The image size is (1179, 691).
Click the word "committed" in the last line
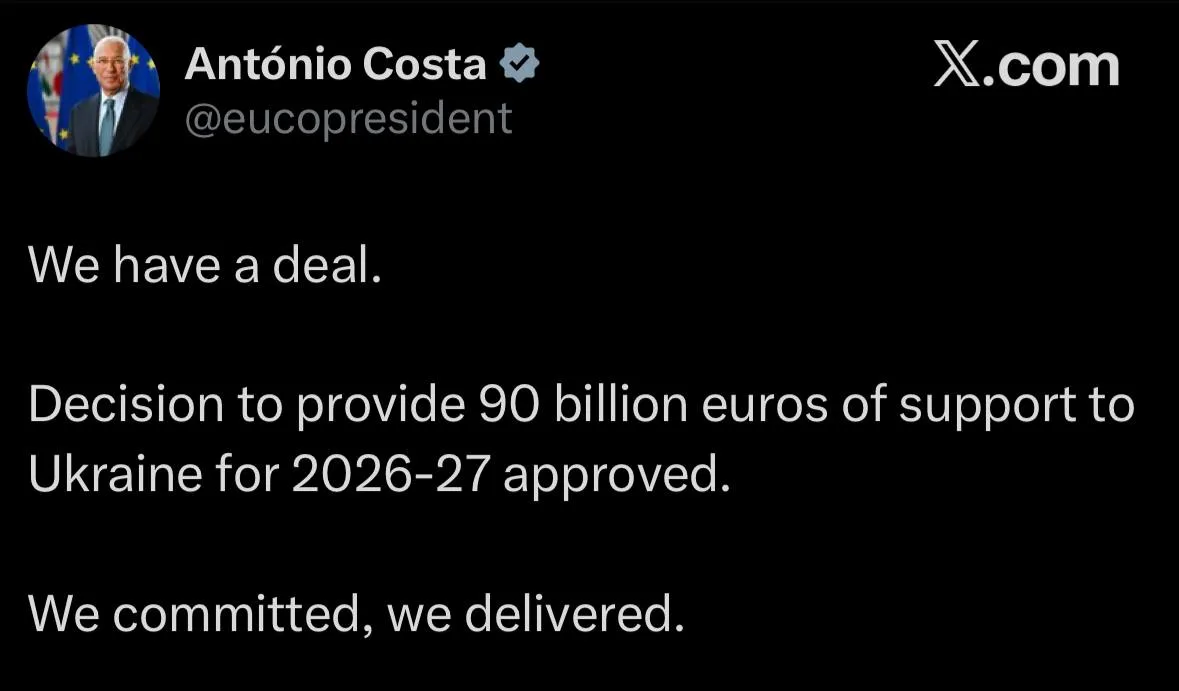pos(239,613)
